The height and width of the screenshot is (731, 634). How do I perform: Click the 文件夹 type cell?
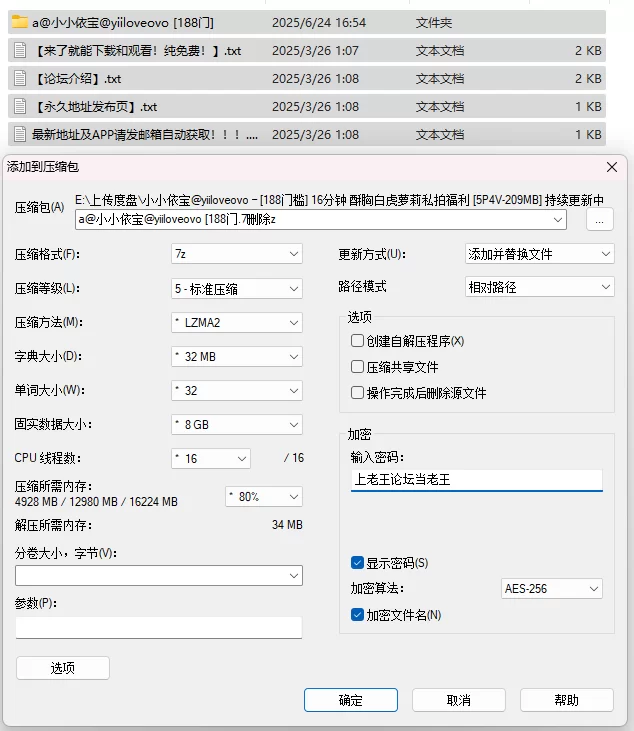[x=434, y=22]
